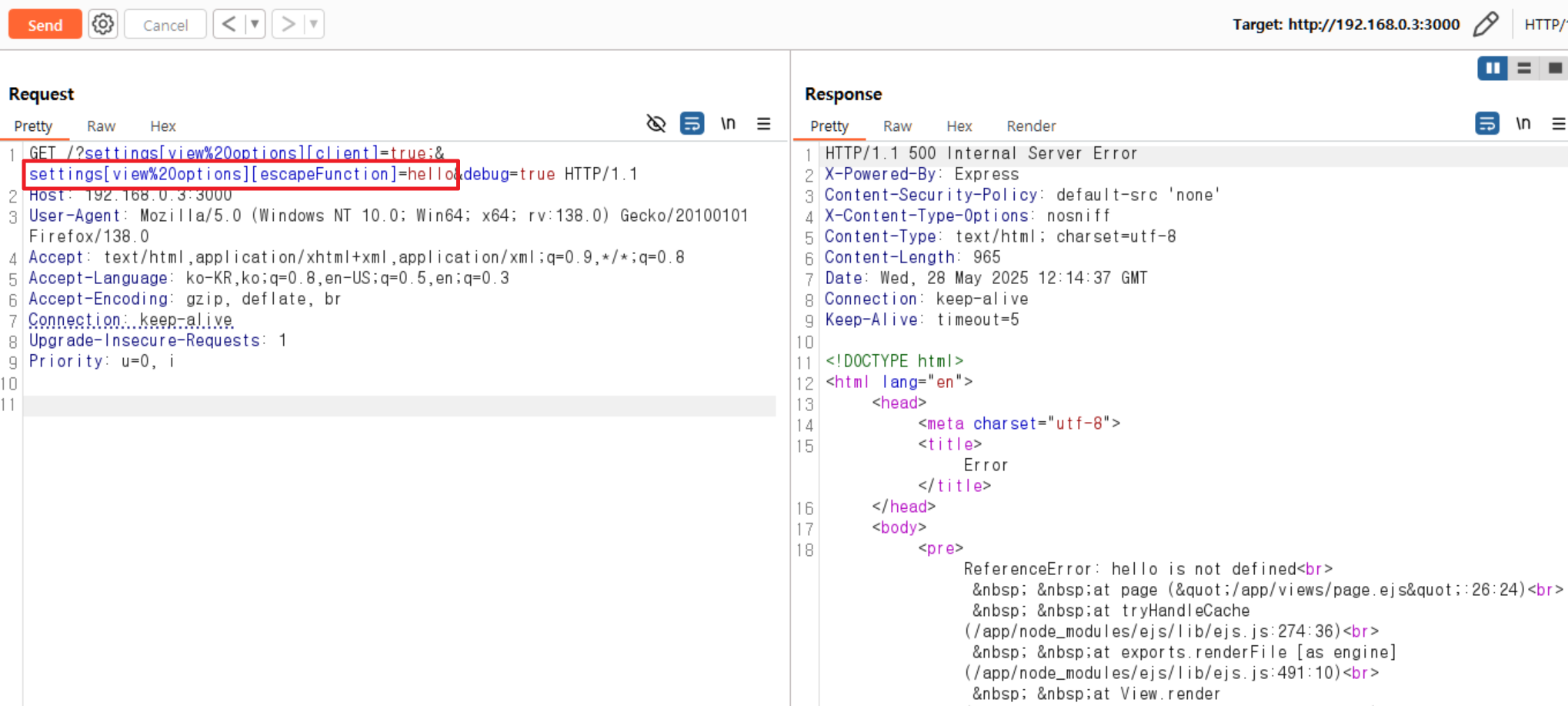
Task: Switch Response to Hex tab
Action: tap(959, 125)
